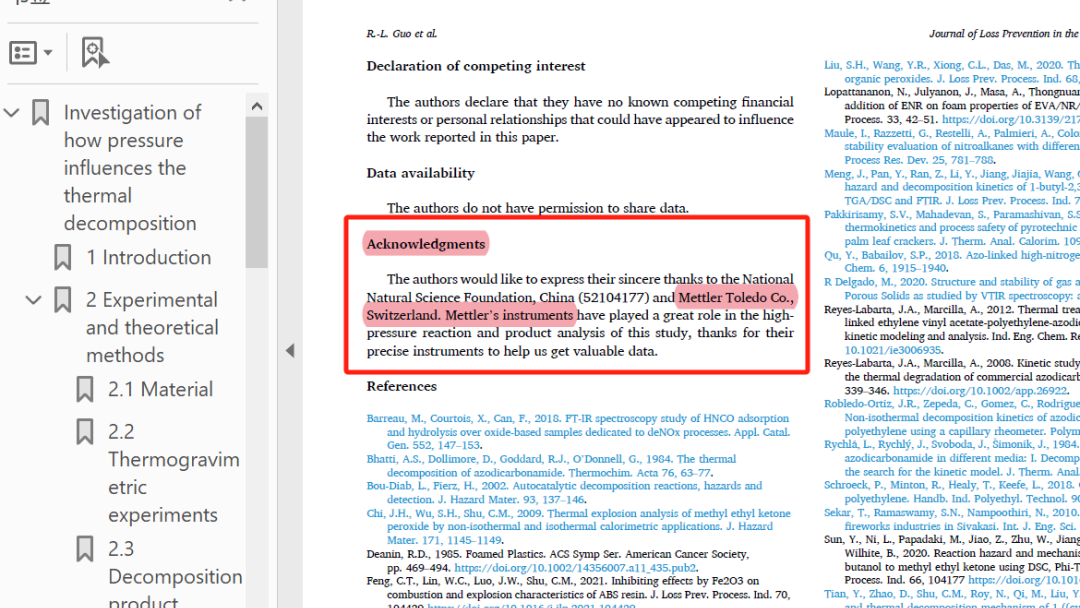Click the 'Acknowledgments' highlighted heading
The height and width of the screenshot is (608, 1080).
pyautogui.click(x=426, y=244)
